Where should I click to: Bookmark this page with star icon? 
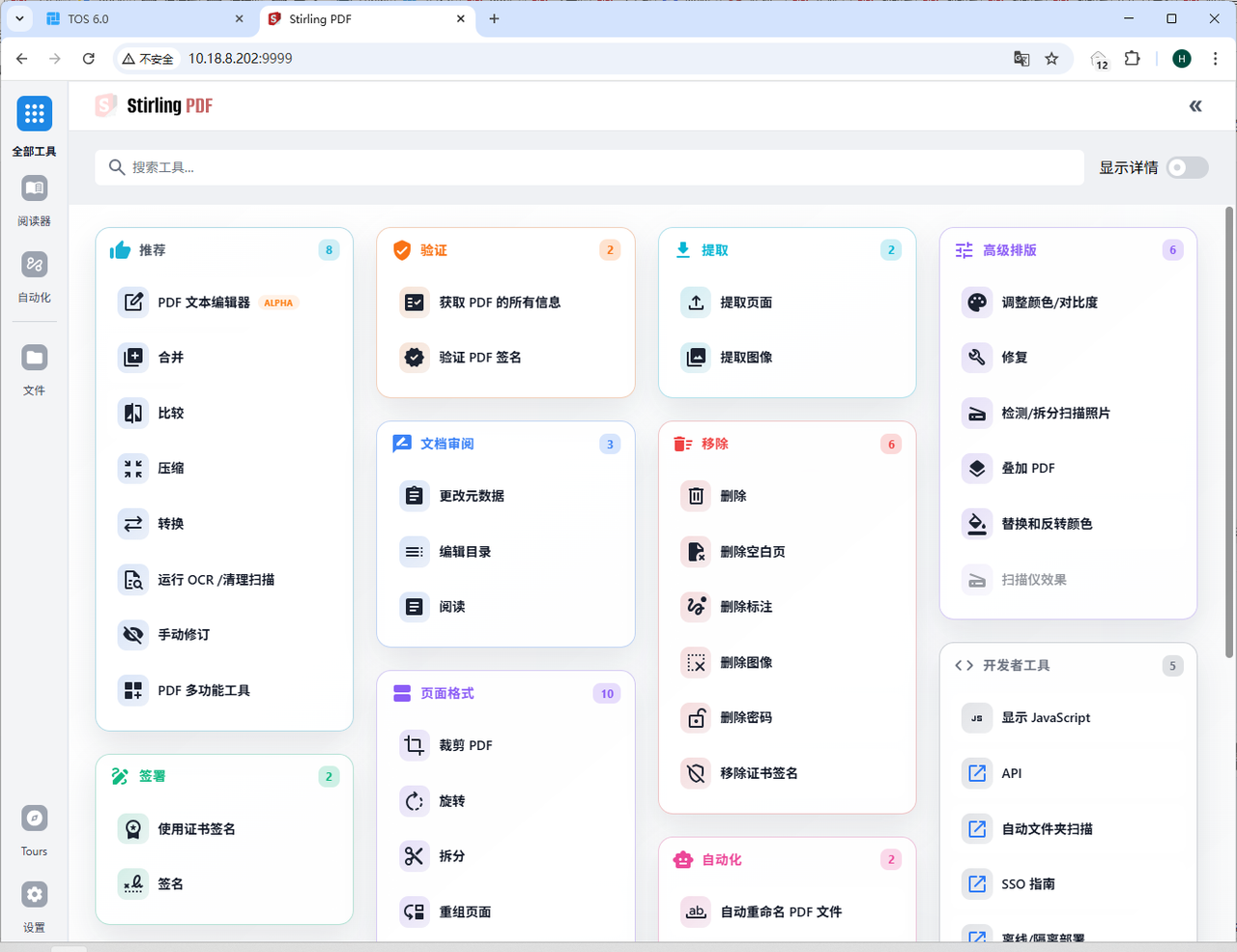(1051, 59)
